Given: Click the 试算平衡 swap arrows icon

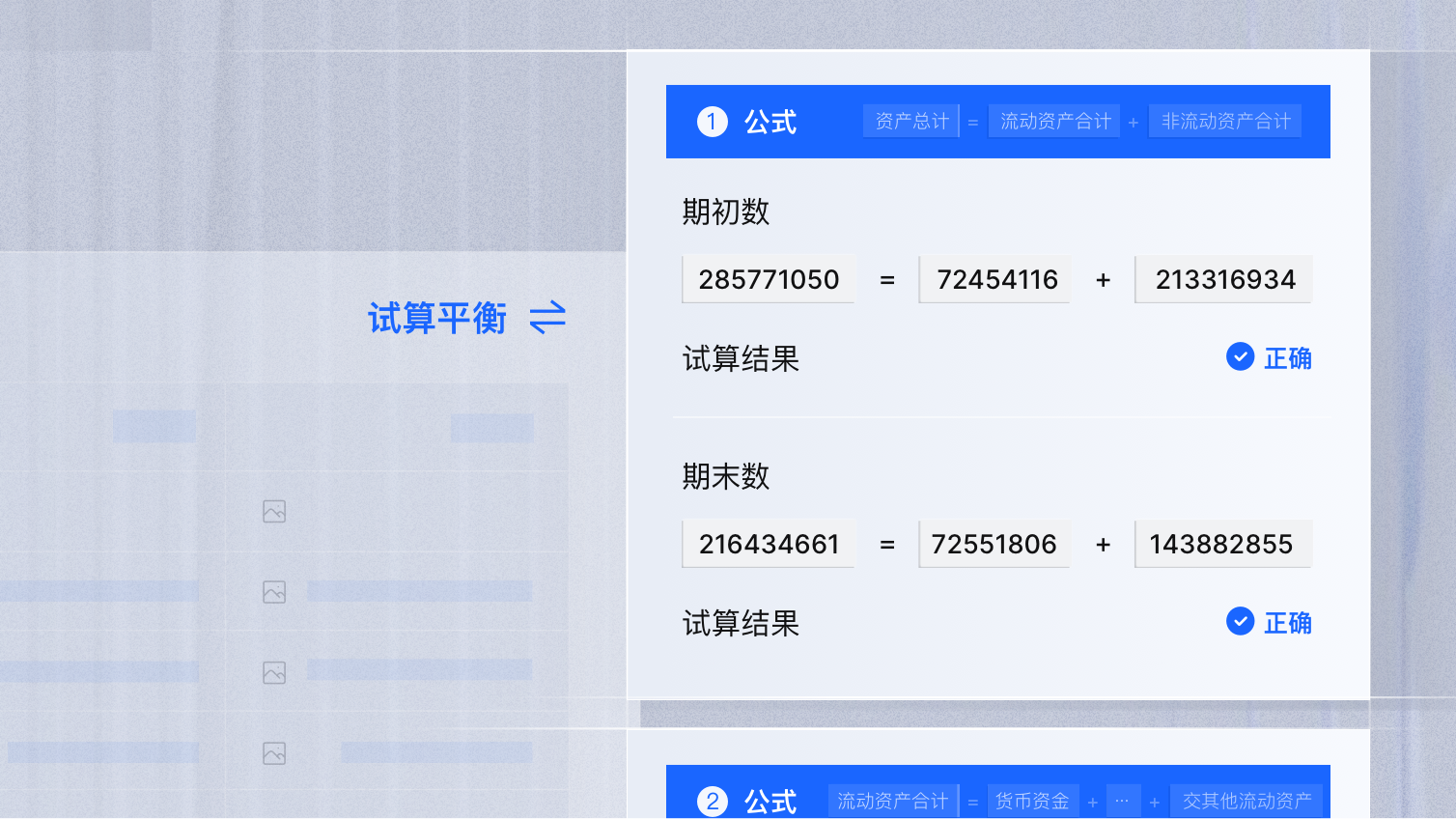Looking at the screenshot, I should coord(547,318).
